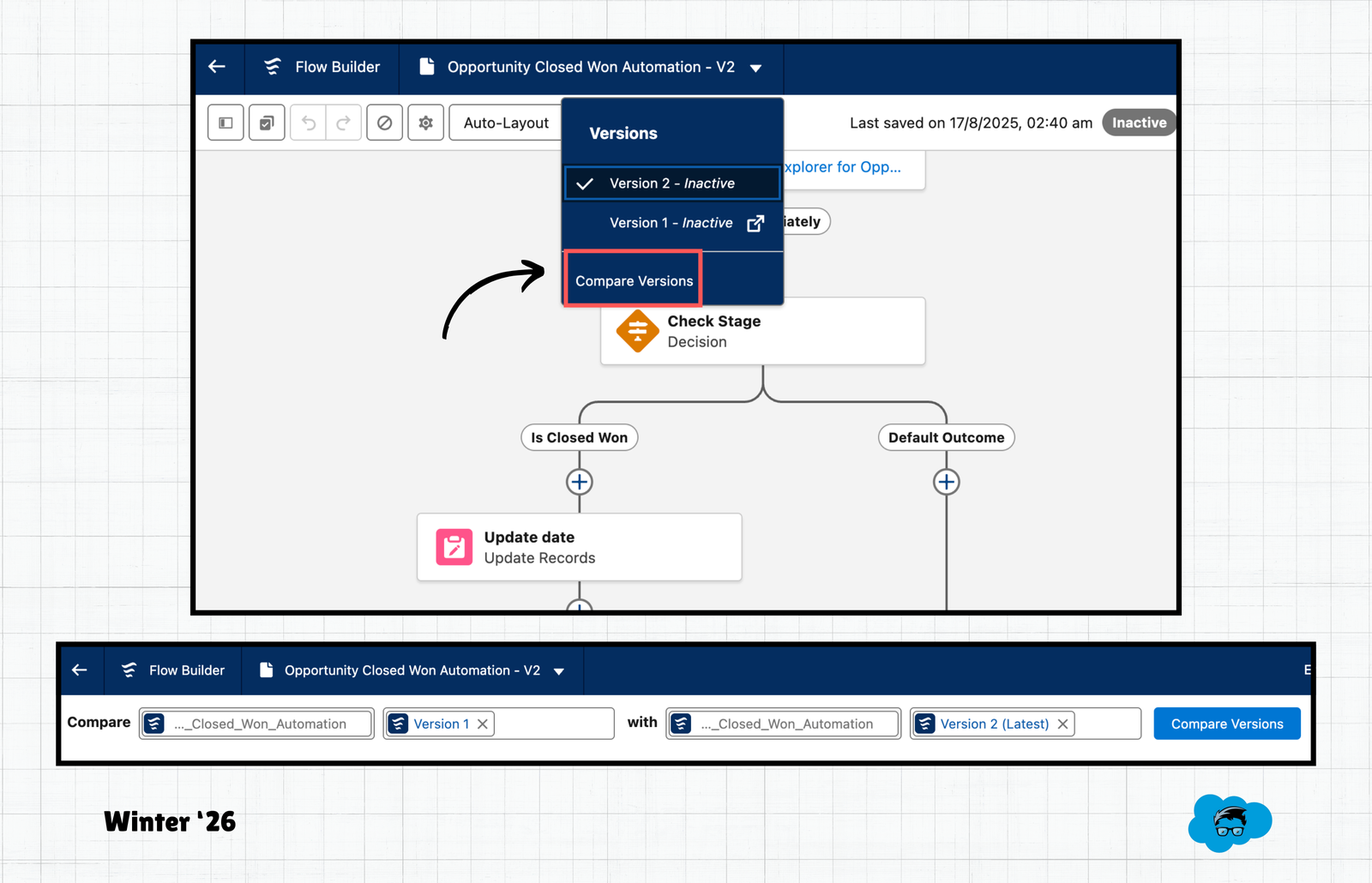The height and width of the screenshot is (883, 1372).
Task: Click the select elements checkbox icon in the toolbar
Action: [x=267, y=123]
